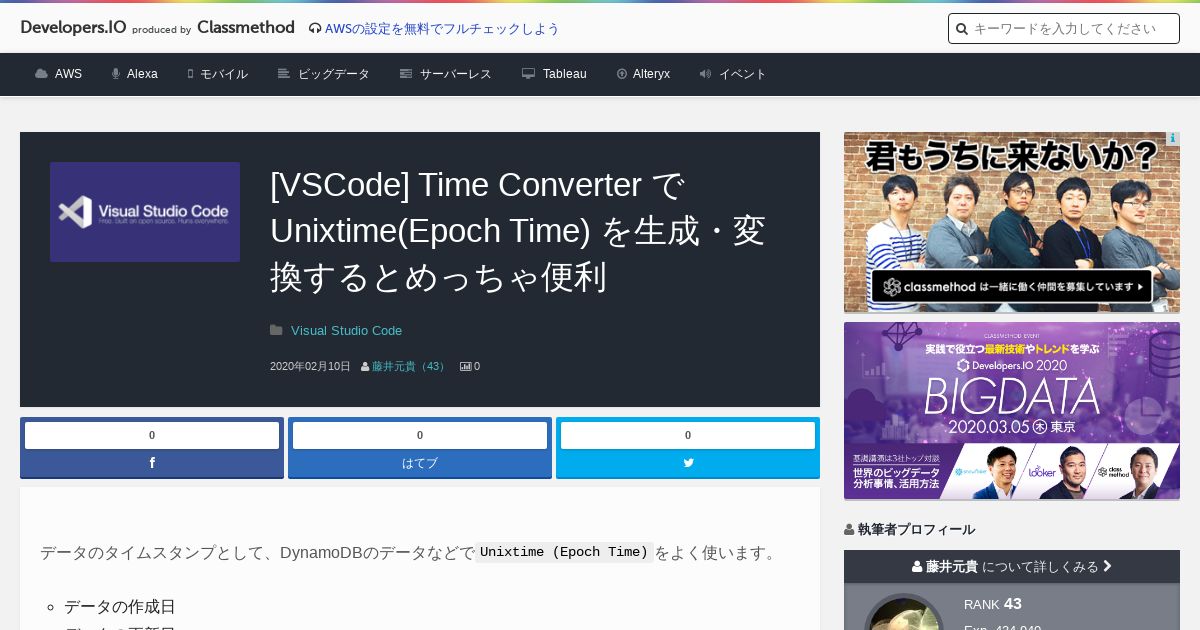1200x630 pixels.
Task: Open 藤井元貴 について詳しくみる link
Action: [1012, 567]
